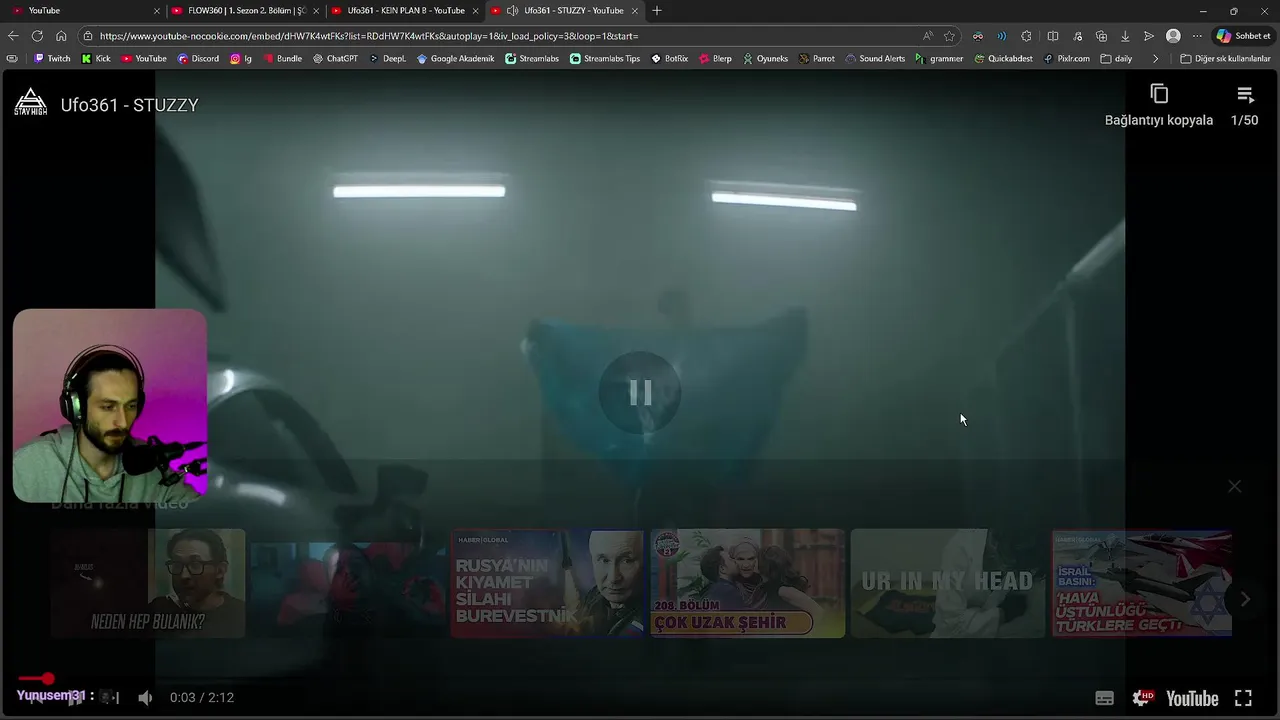This screenshot has width=1280, height=720.
Task: Open the grammer bookmark
Action: point(939,58)
